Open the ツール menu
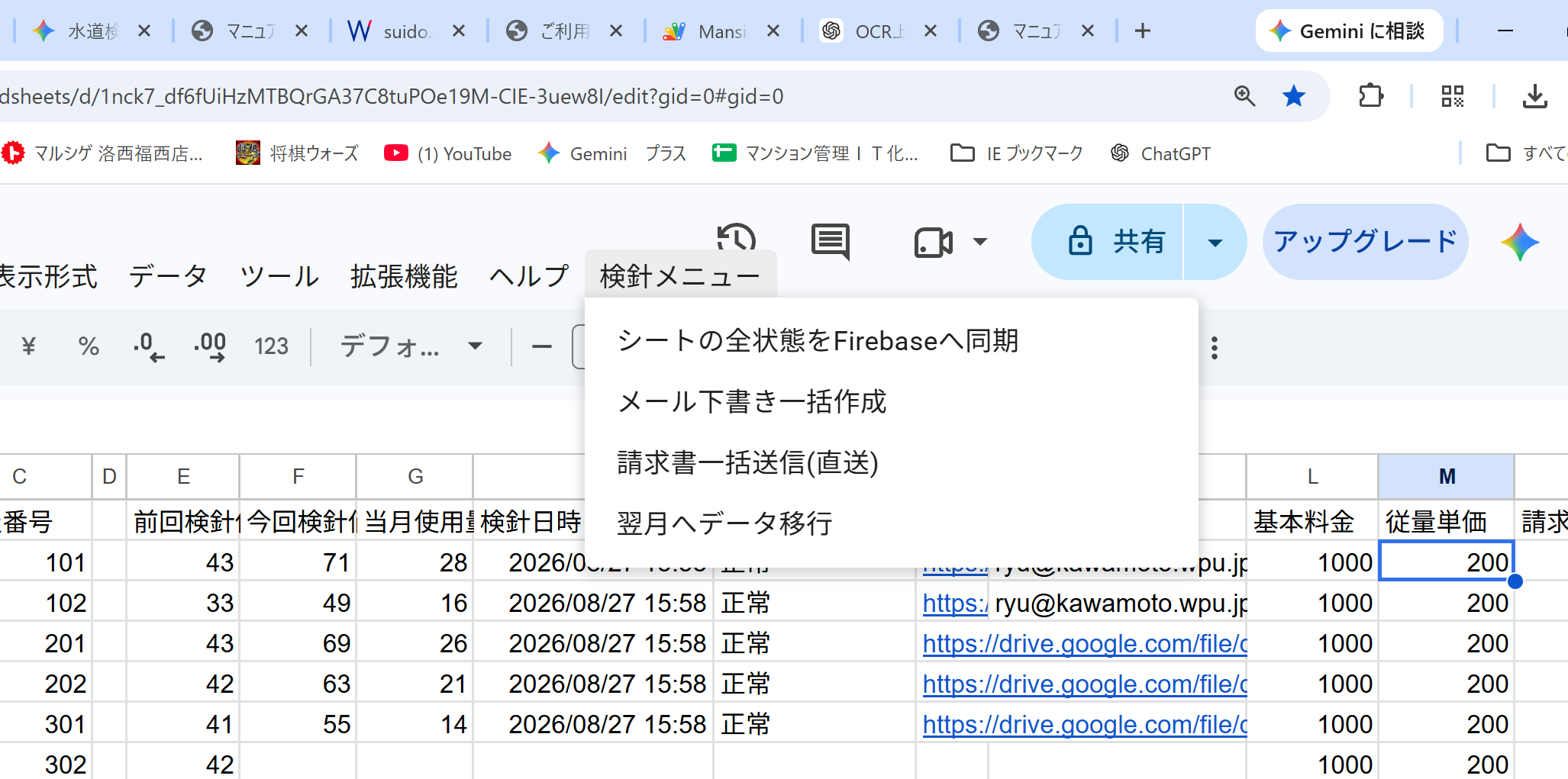This screenshot has width=1568, height=779. click(279, 276)
